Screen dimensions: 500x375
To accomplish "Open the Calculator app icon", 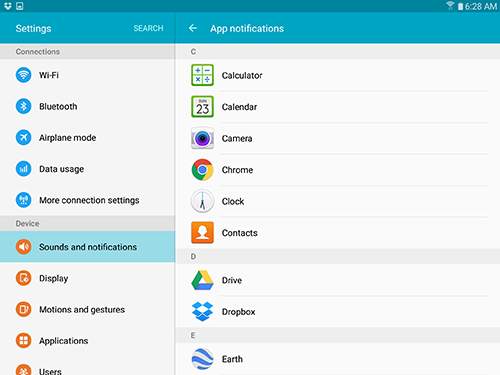I will 202,75.
